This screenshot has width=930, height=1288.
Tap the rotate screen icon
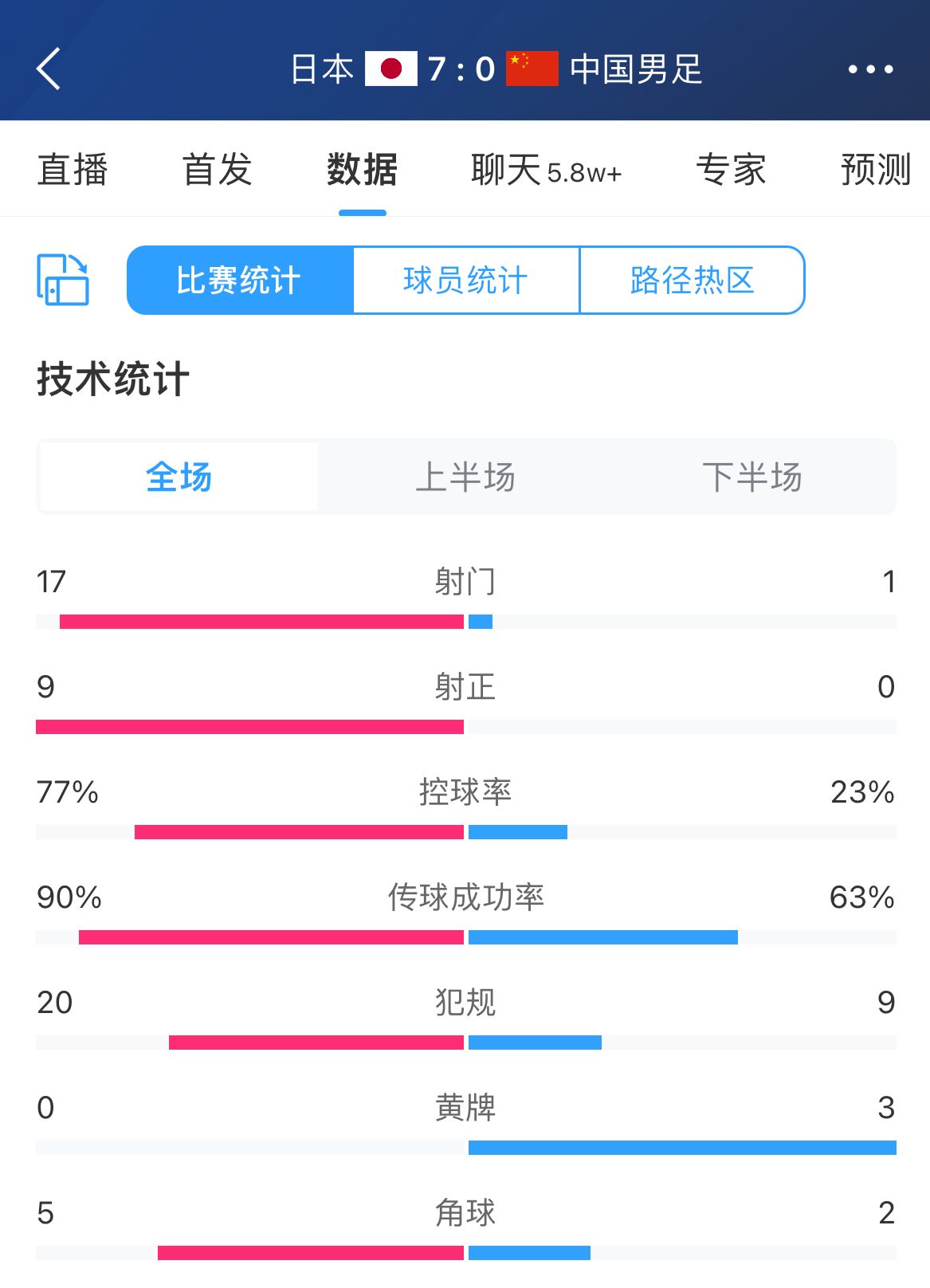click(63, 280)
